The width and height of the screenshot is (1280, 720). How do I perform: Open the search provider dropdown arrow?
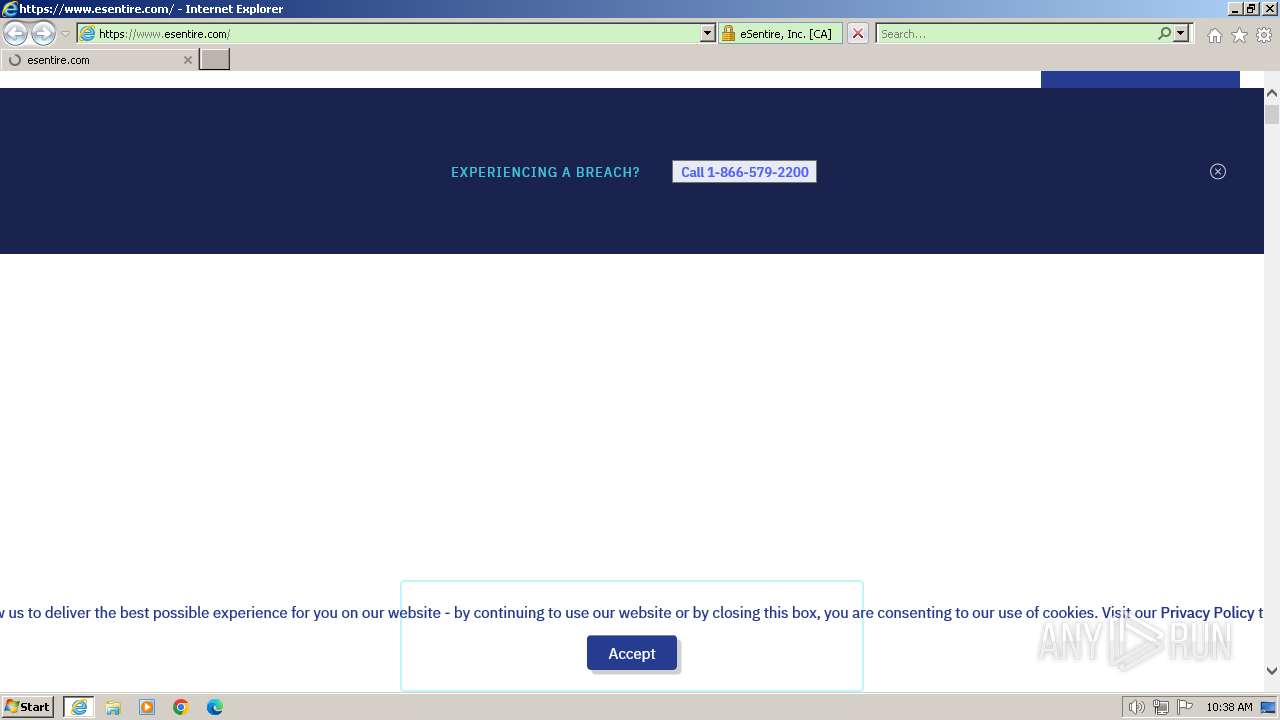1181,34
